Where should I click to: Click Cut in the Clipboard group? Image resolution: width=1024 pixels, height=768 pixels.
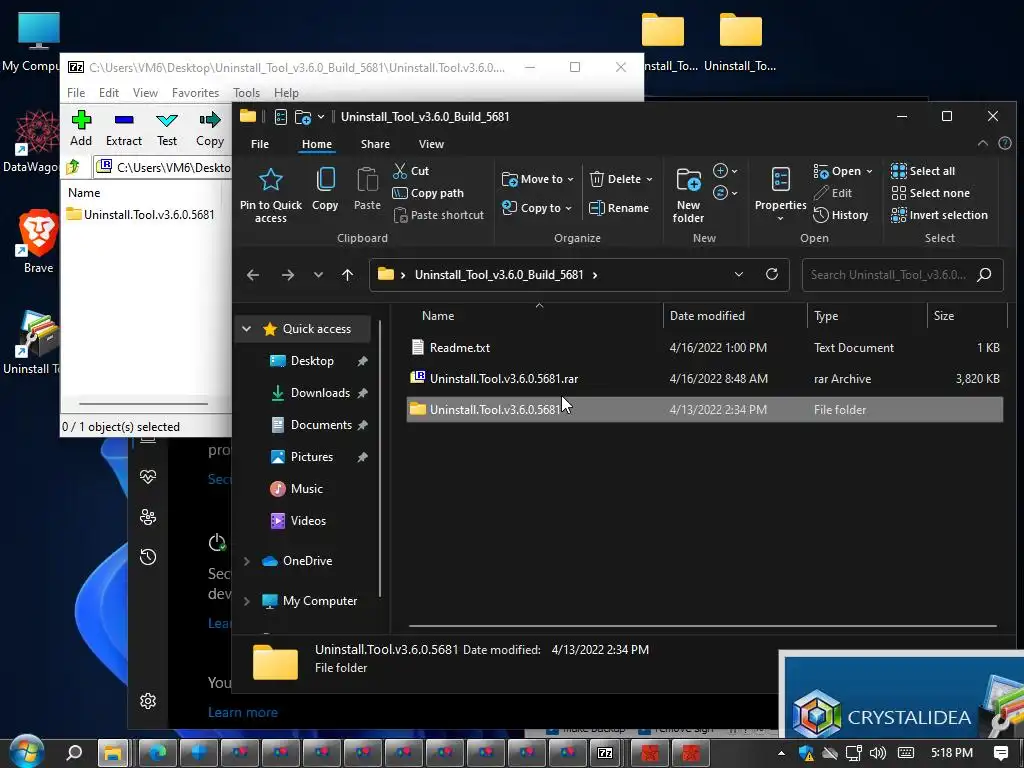(x=411, y=171)
